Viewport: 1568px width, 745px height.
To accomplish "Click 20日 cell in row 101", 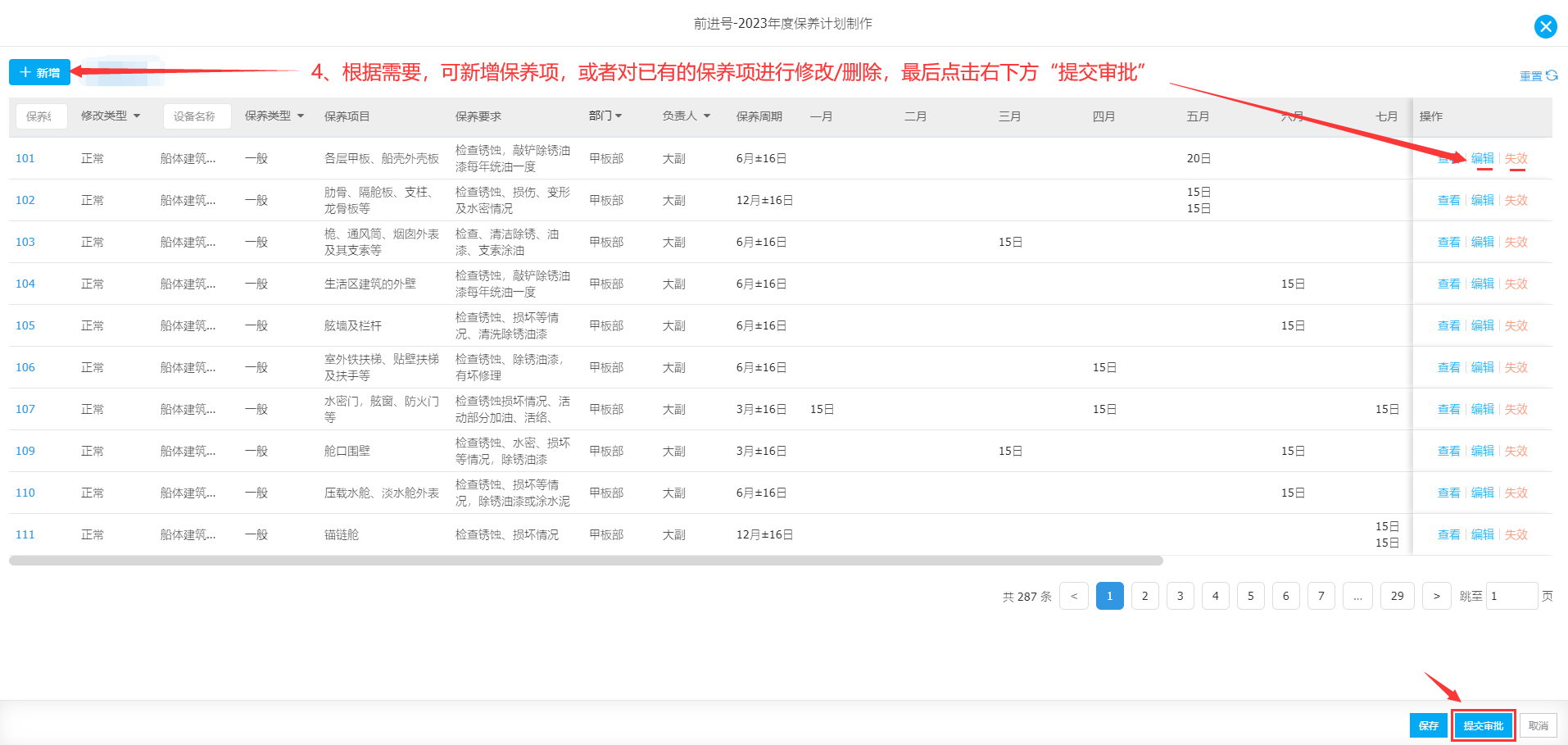I will (x=1199, y=158).
